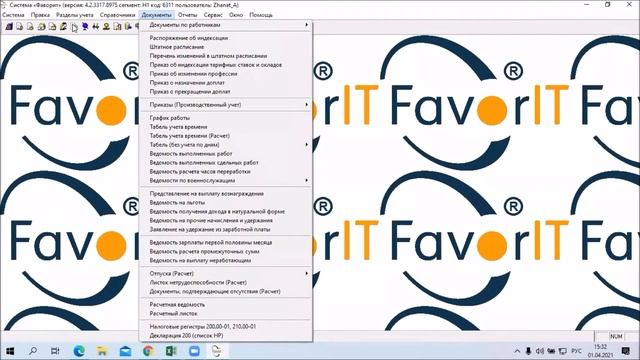Select Ведомость зарплаты первой половины месяца
The height and width of the screenshot is (360, 640).
click(x=226, y=242)
